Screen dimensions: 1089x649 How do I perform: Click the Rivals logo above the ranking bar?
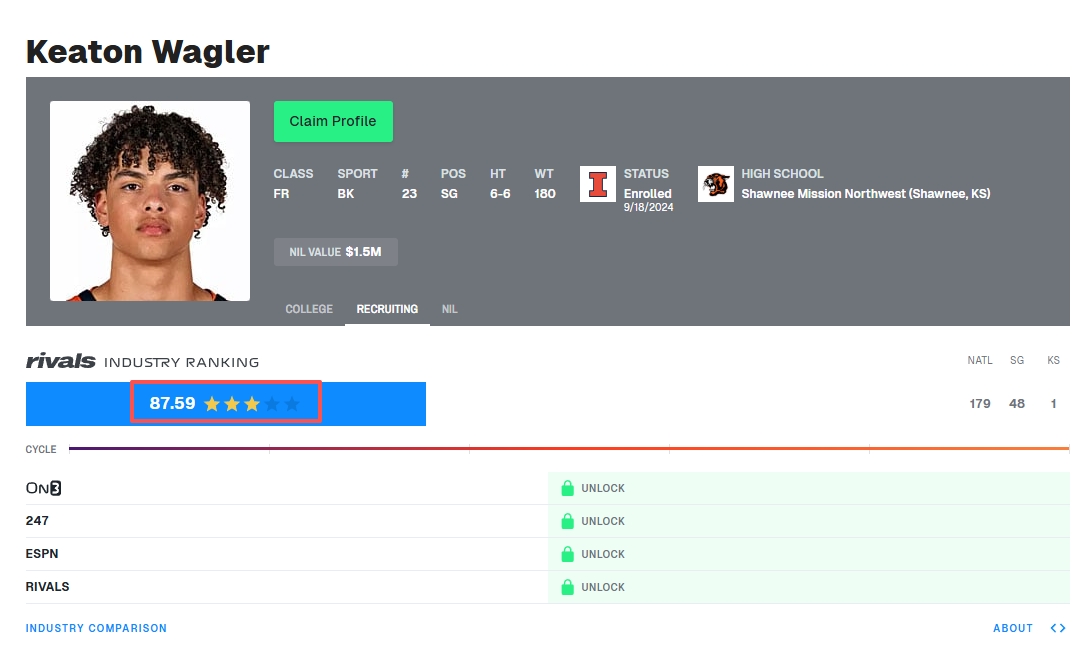click(61, 361)
